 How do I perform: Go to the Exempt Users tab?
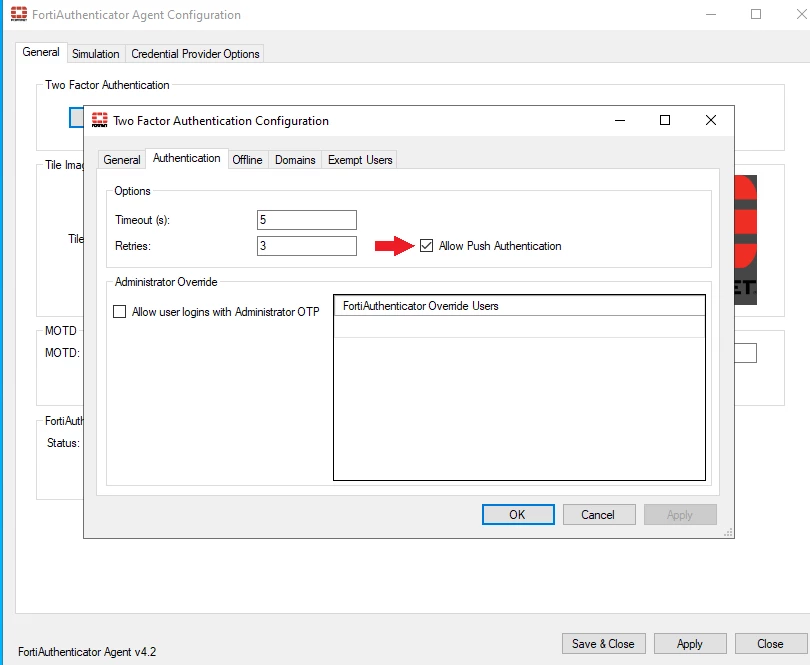click(x=360, y=160)
